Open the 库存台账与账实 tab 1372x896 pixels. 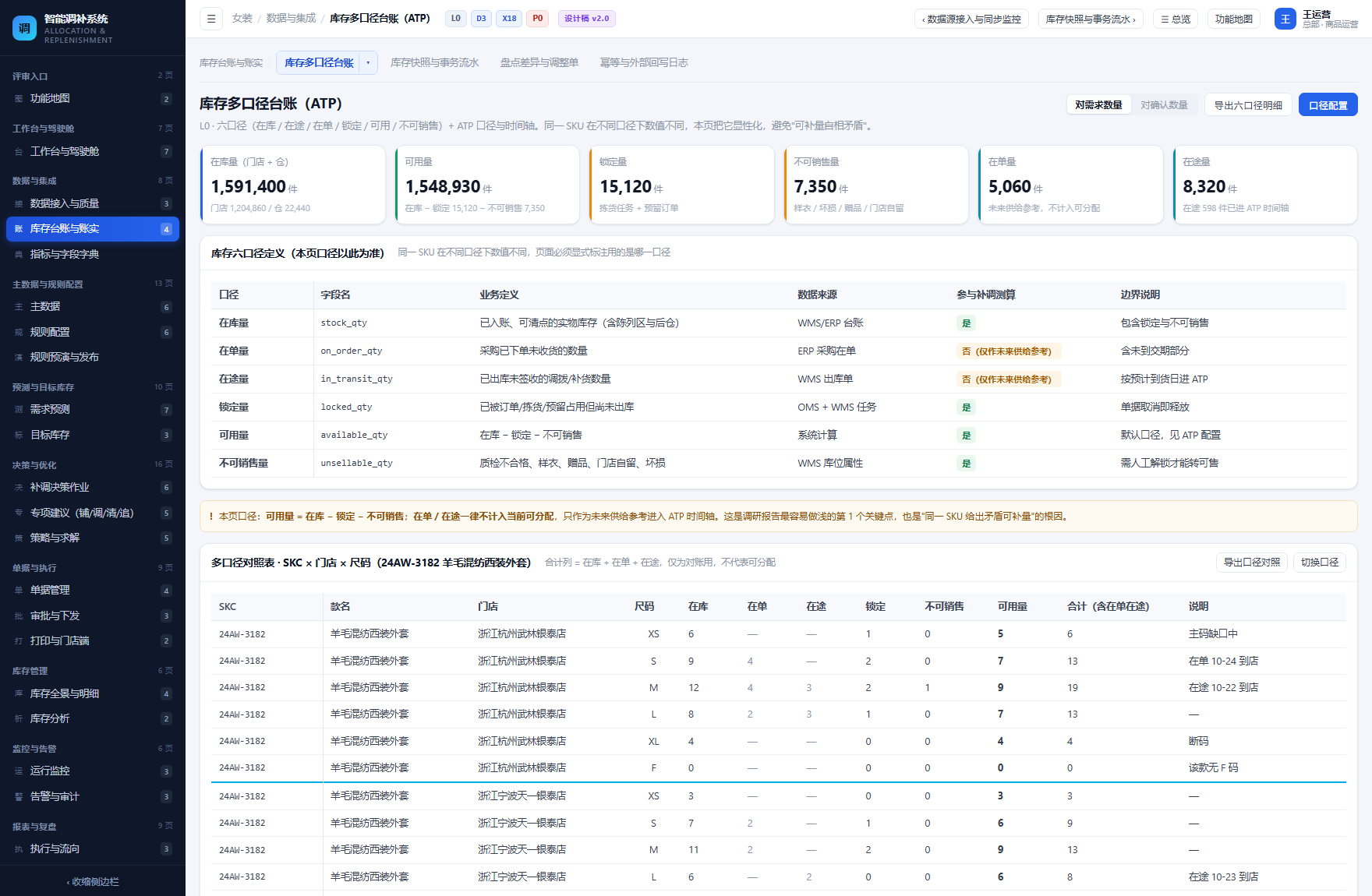coord(232,63)
